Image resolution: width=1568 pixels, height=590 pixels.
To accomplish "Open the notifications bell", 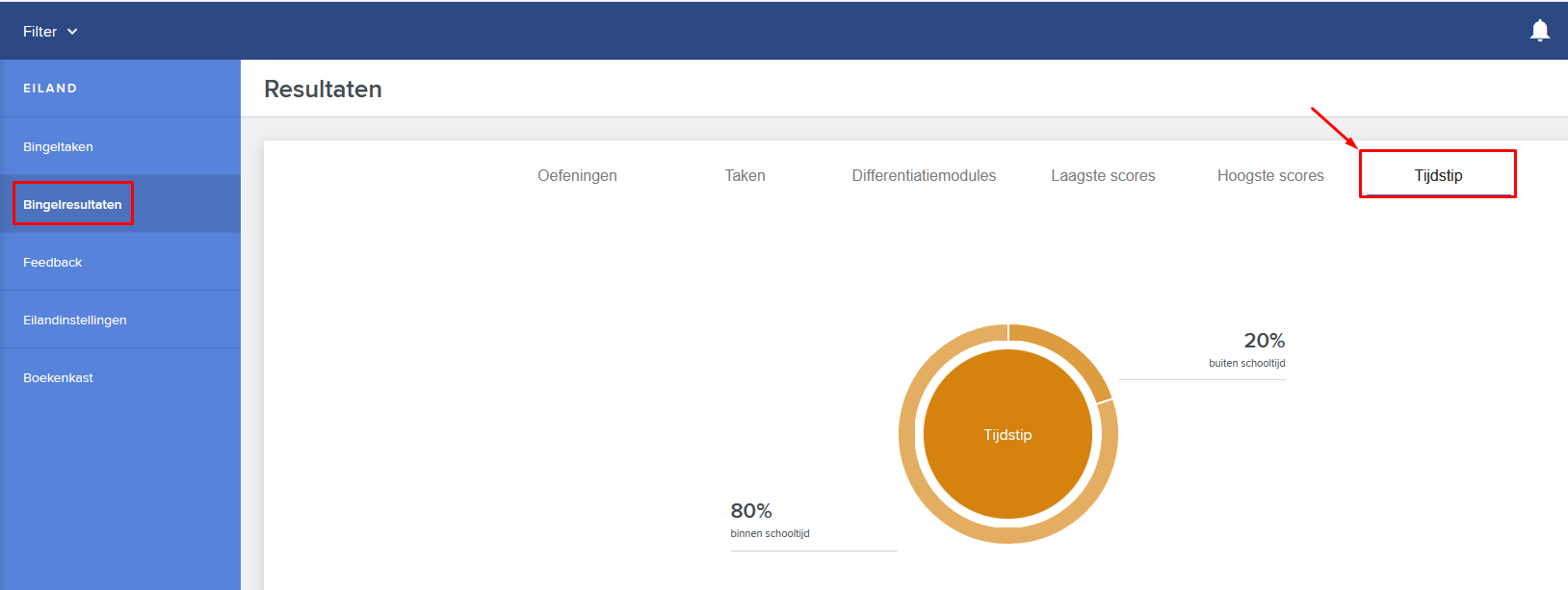I will point(1539,31).
